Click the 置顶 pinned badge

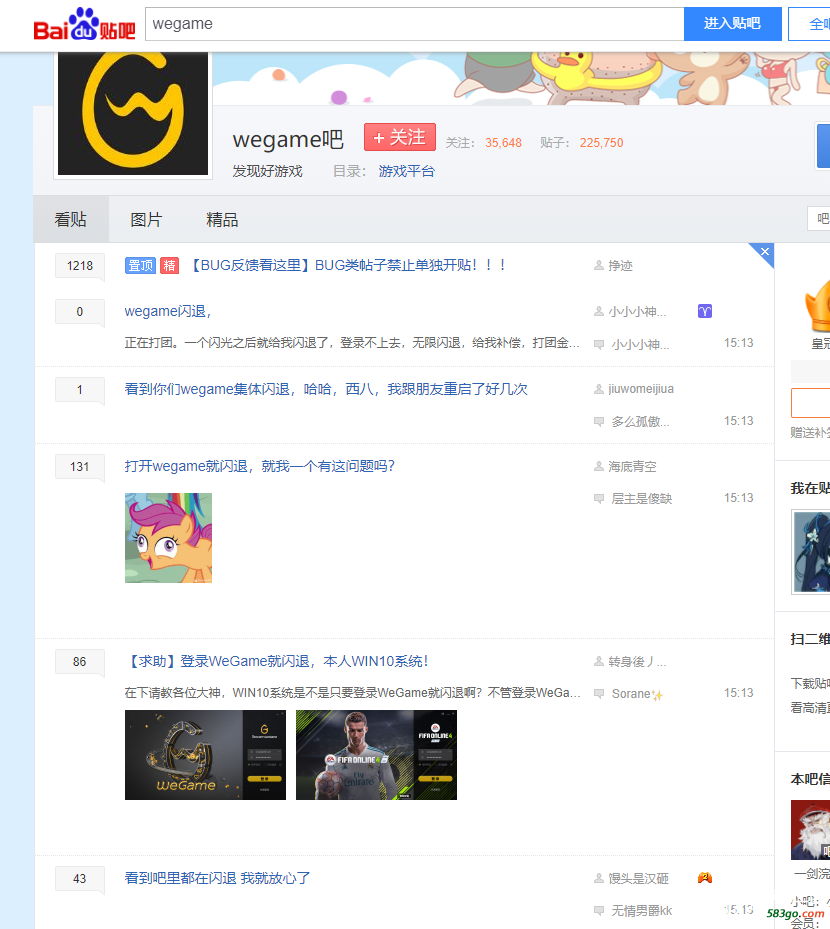(140, 265)
